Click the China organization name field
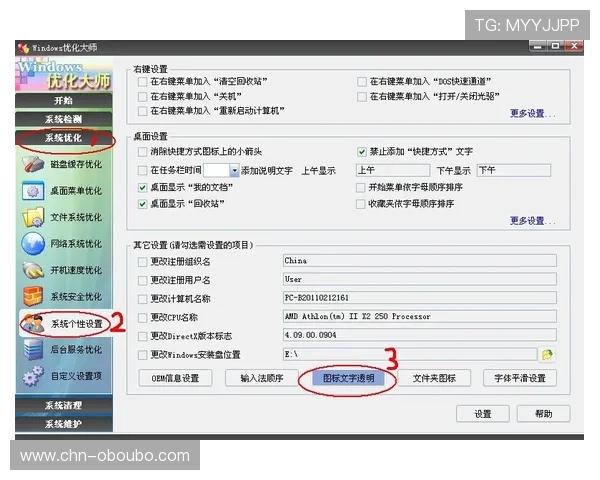Screen dimensions: 600x480 [420, 261]
